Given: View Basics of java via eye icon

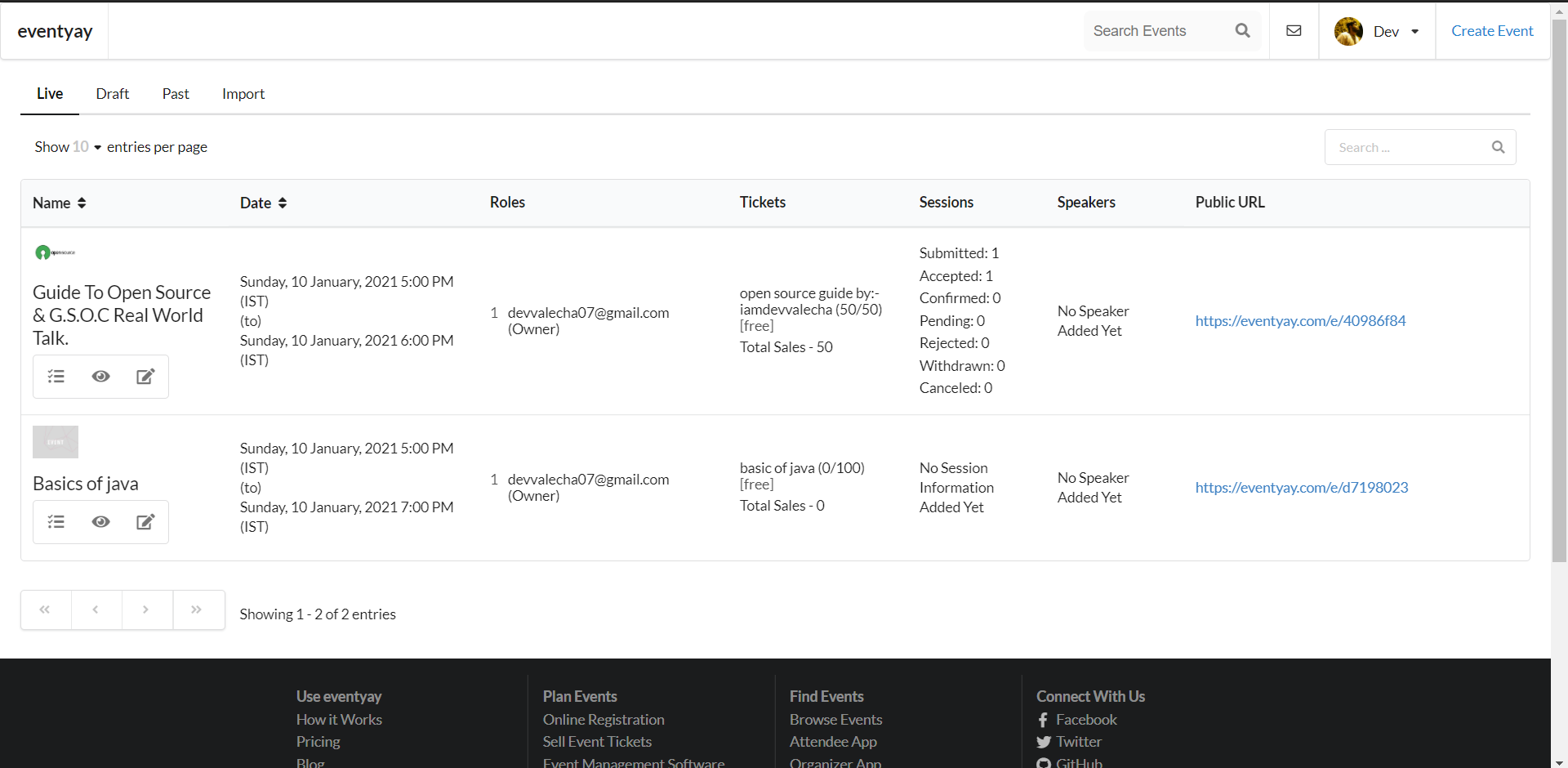Looking at the screenshot, I should pos(100,522).
